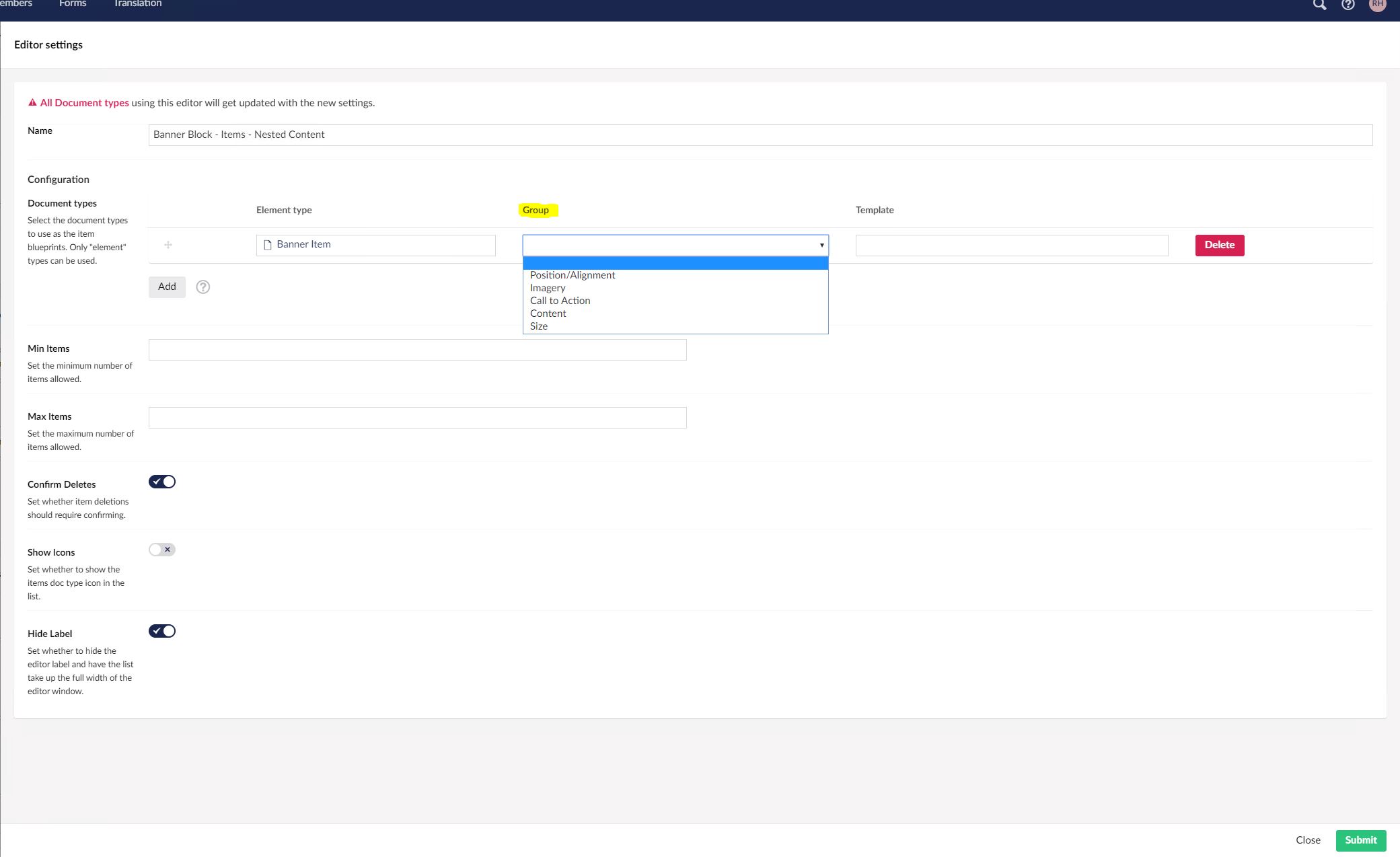Turn off the Confirm Deletes toggle

coord(162,482)
